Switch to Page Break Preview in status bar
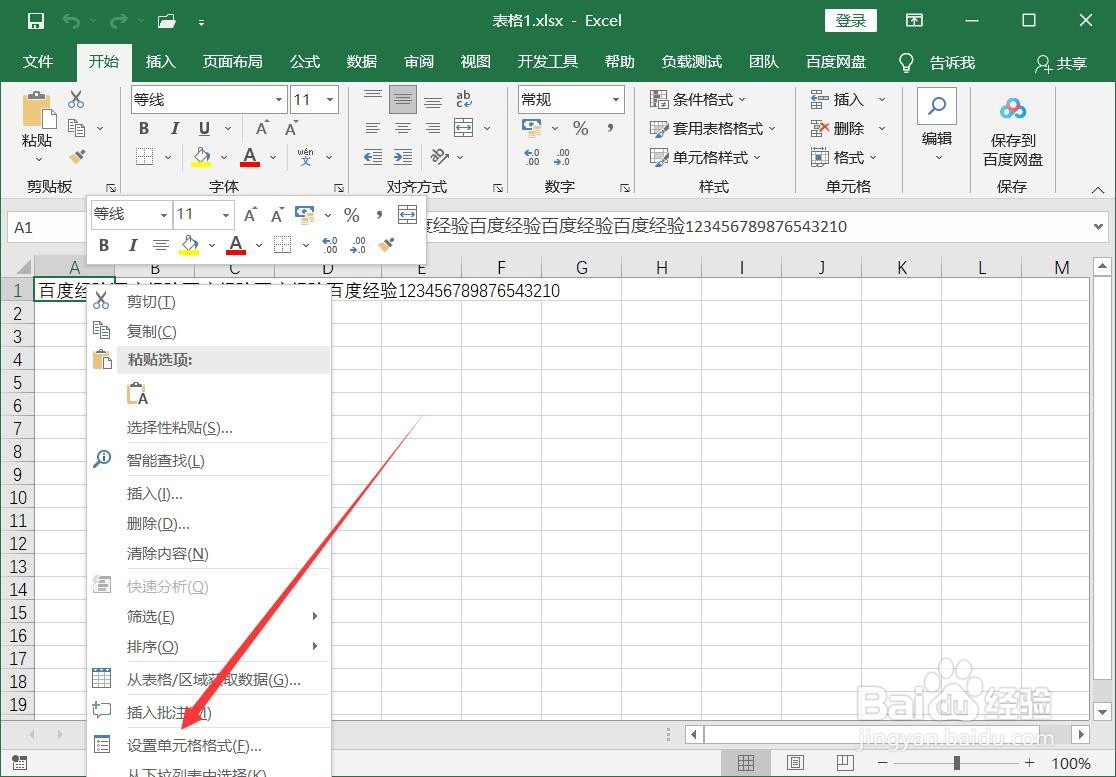This screenshot has width=1116, height=777. coord(845,763)
